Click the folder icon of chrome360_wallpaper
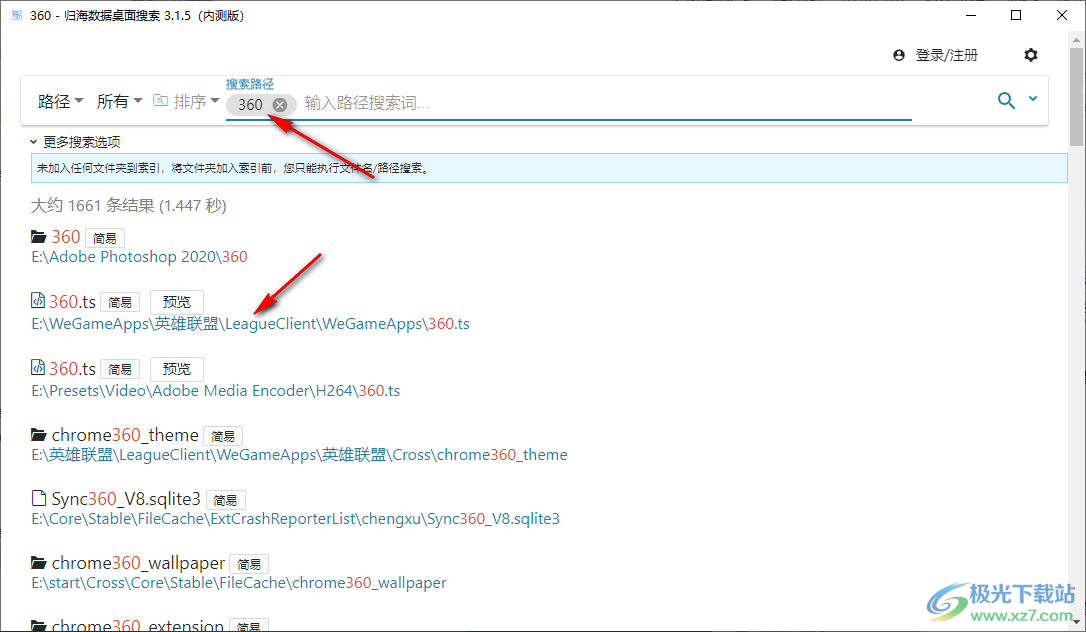The width and height of the screenshot is (1086, 632). click(x=39, y=563)
